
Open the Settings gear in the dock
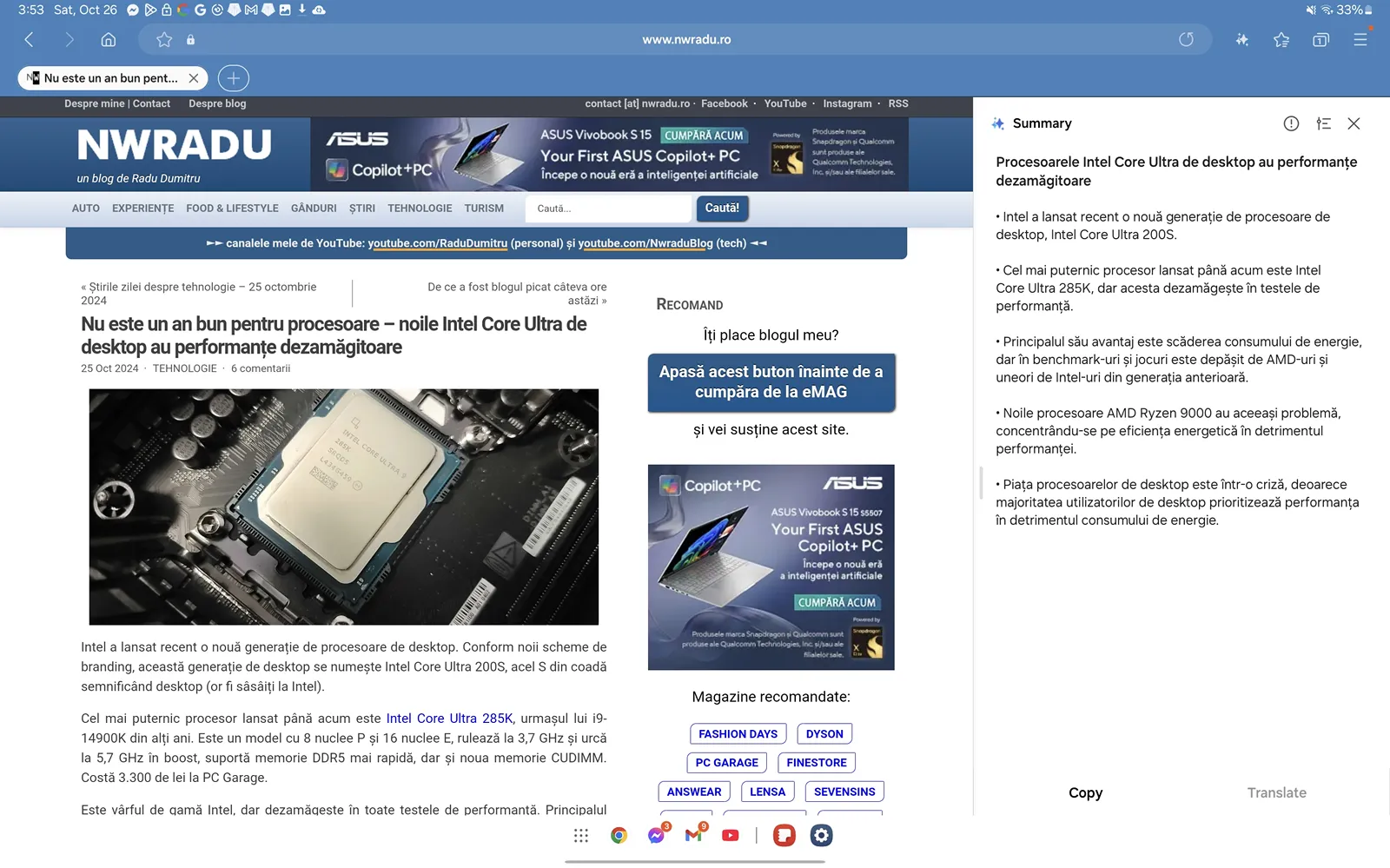(822, 836)
